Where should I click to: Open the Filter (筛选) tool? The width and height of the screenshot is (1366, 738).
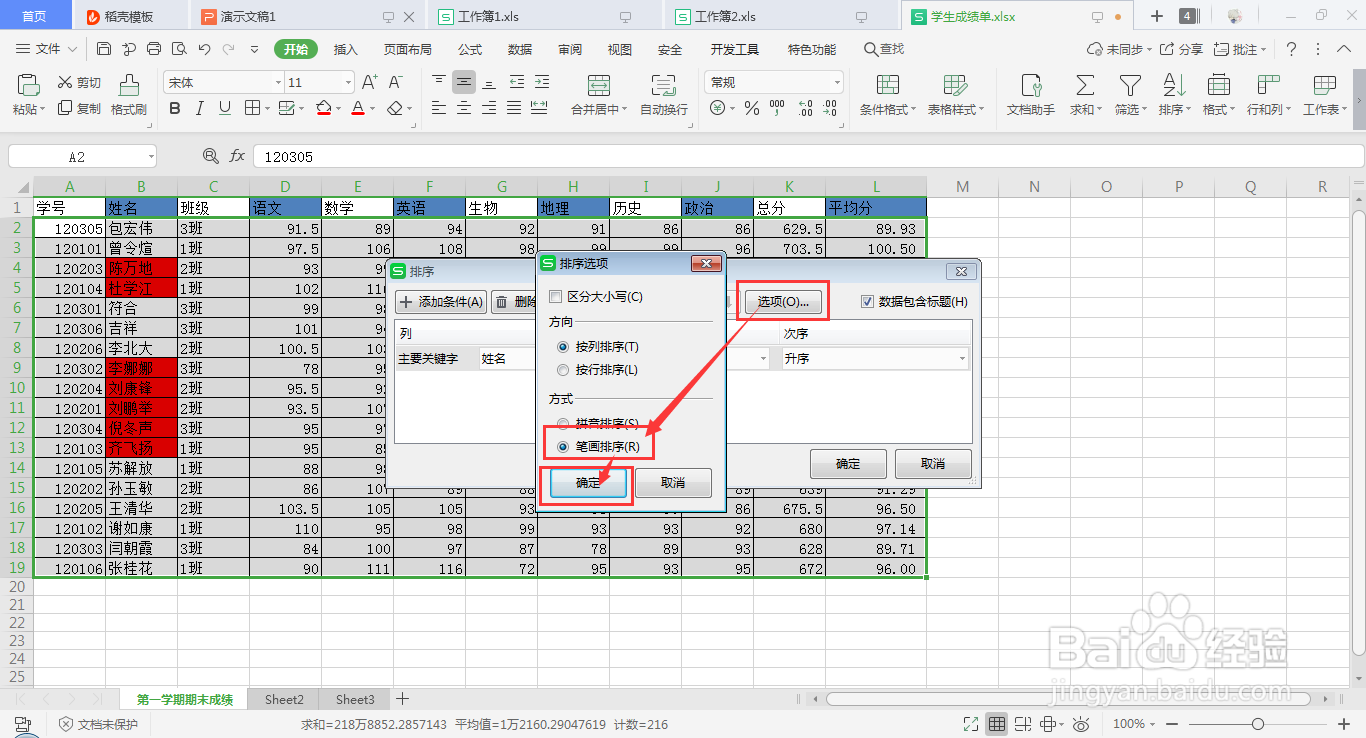click(x=1128, y=95)
